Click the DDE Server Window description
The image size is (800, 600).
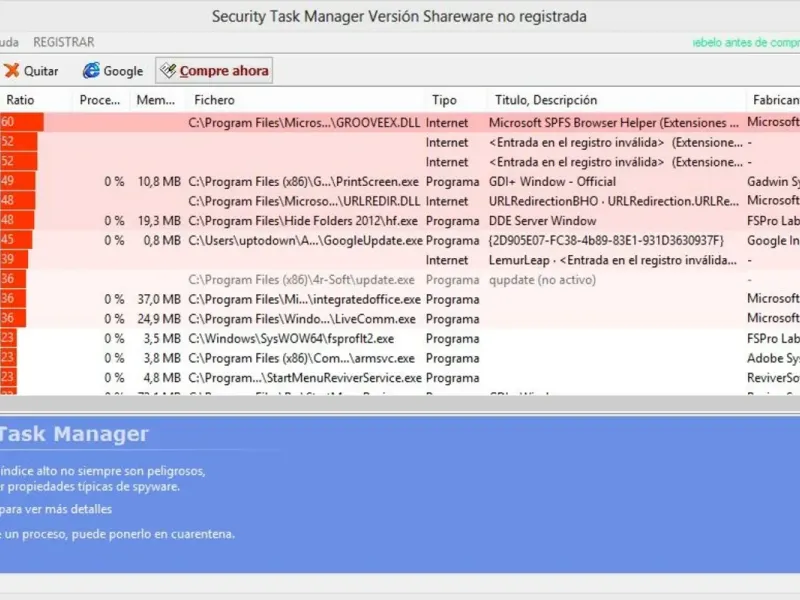542,221
